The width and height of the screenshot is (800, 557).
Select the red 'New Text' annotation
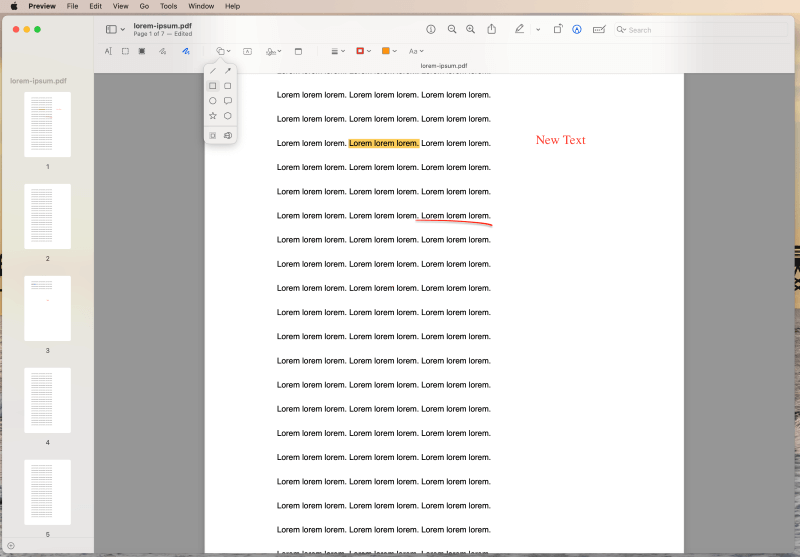point(560,140)
